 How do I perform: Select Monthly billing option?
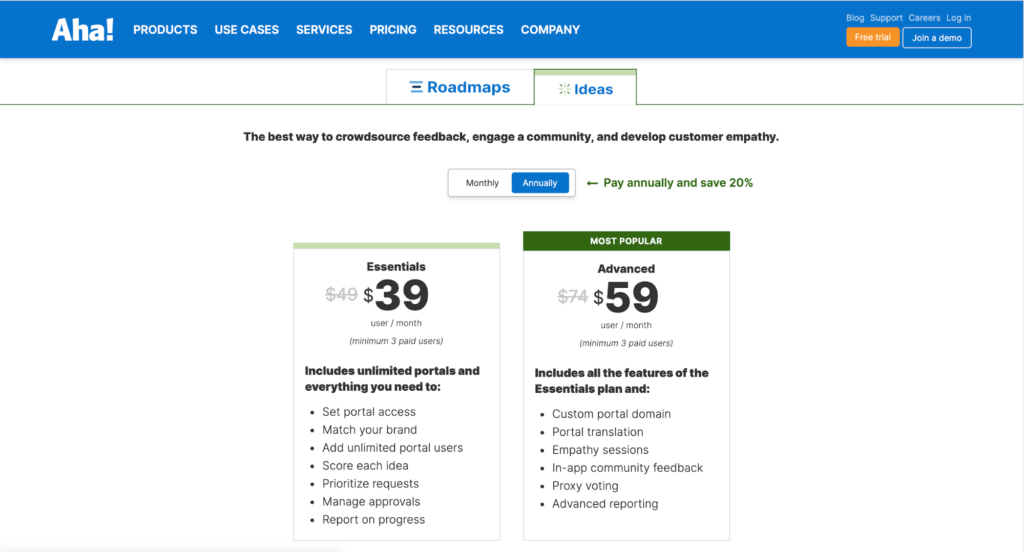click(482, 183)
